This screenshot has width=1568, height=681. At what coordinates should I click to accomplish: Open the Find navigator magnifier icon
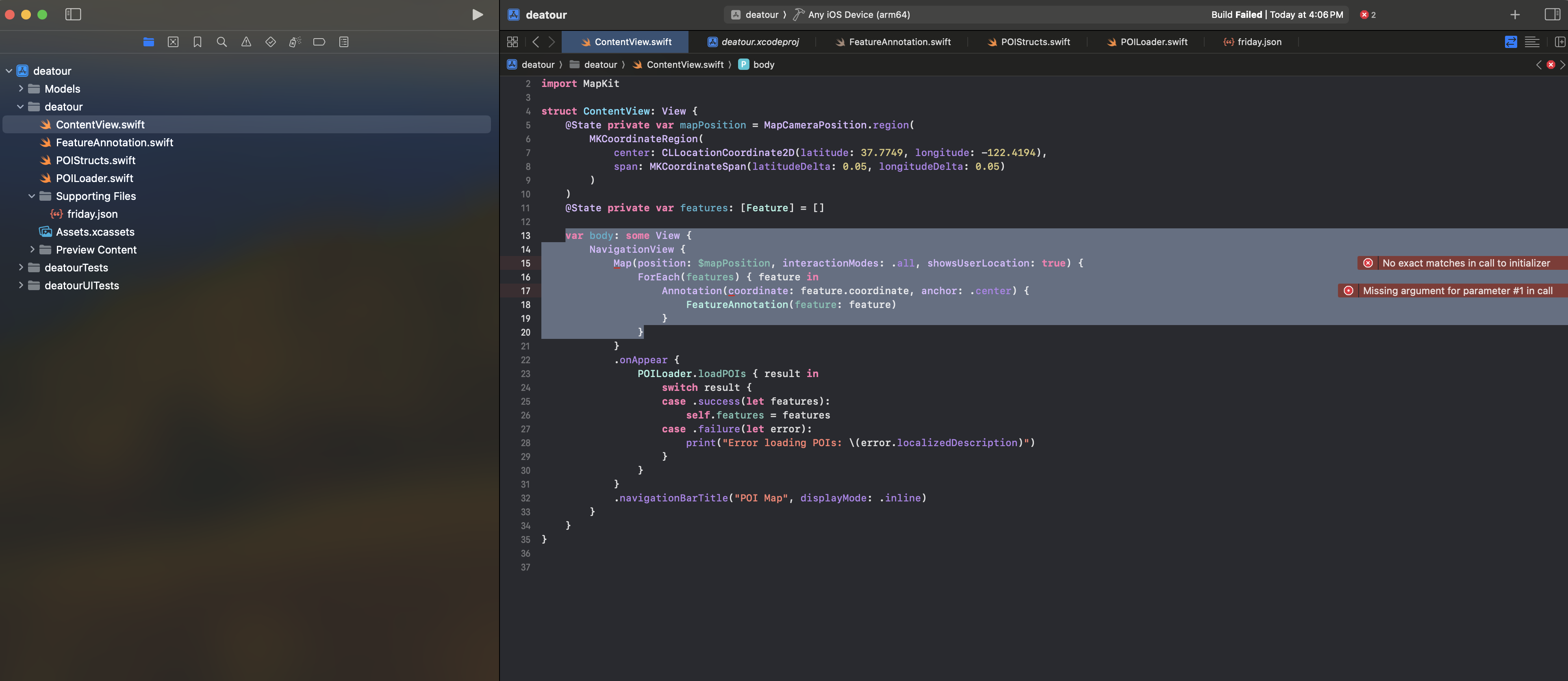pyautogui.click(x=222, y=42)
